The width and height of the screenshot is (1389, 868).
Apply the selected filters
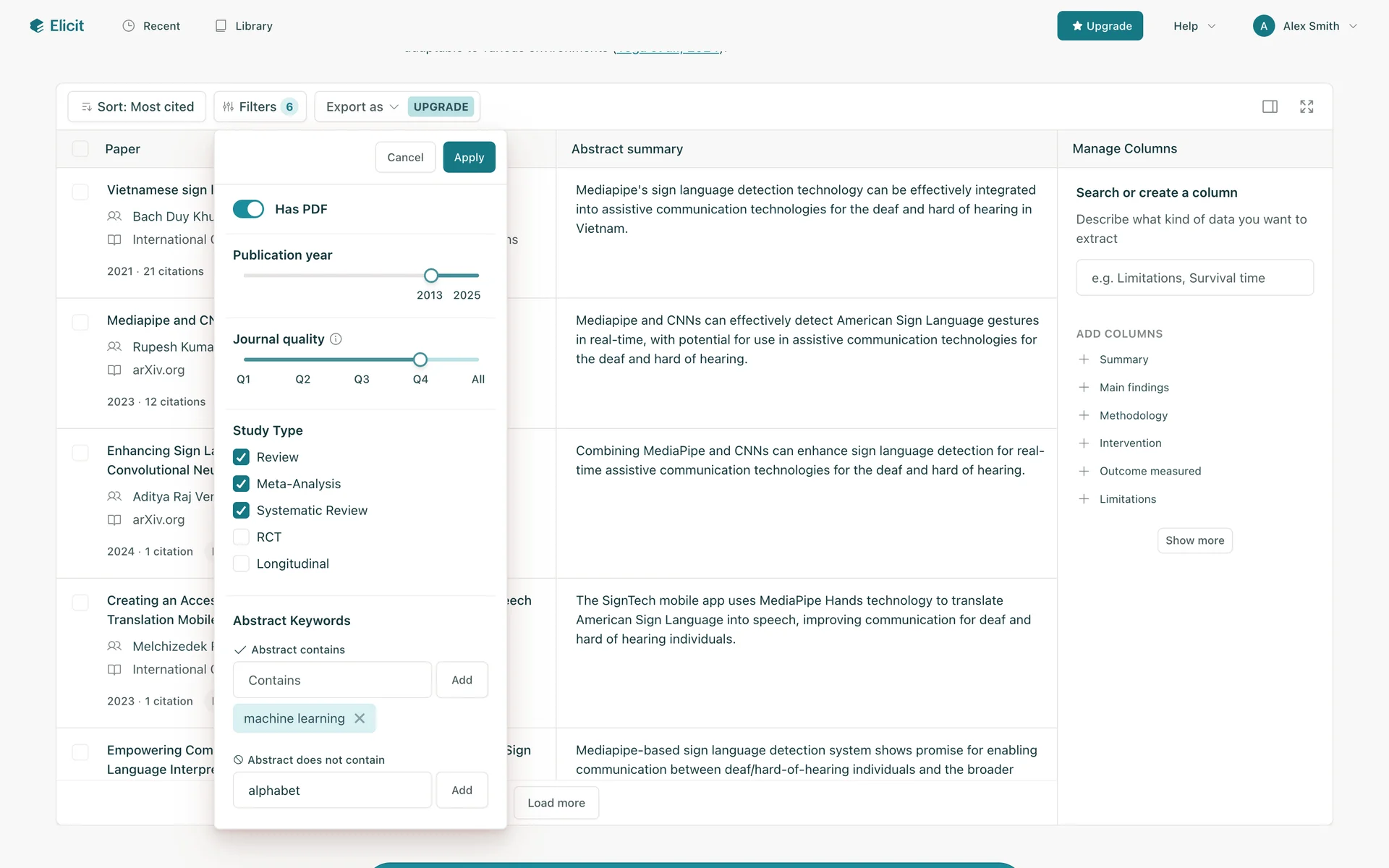(x=469, y=157)
